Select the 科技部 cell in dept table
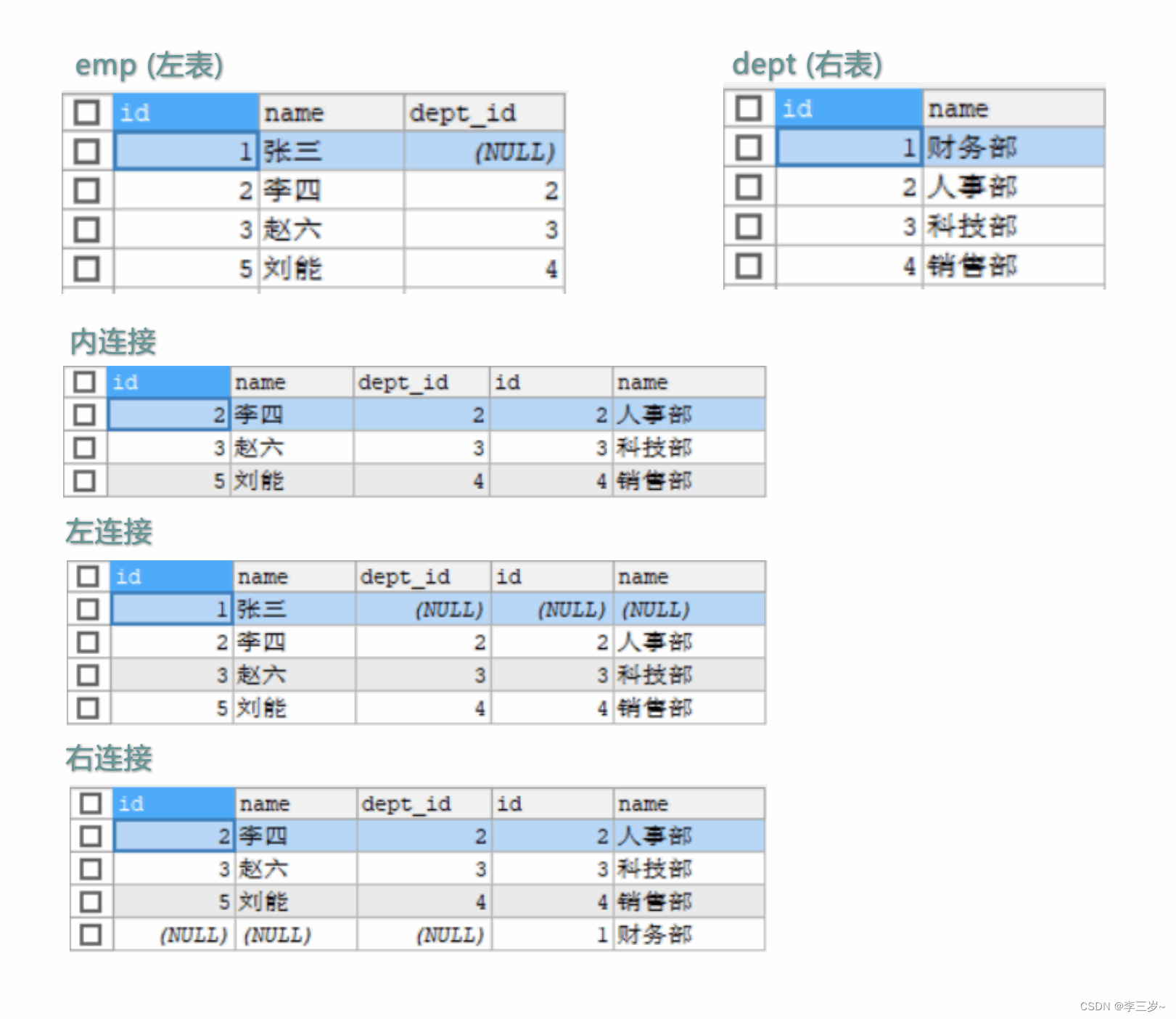The width and height of the screenshot is (1176, 1019). point(1013,226)
